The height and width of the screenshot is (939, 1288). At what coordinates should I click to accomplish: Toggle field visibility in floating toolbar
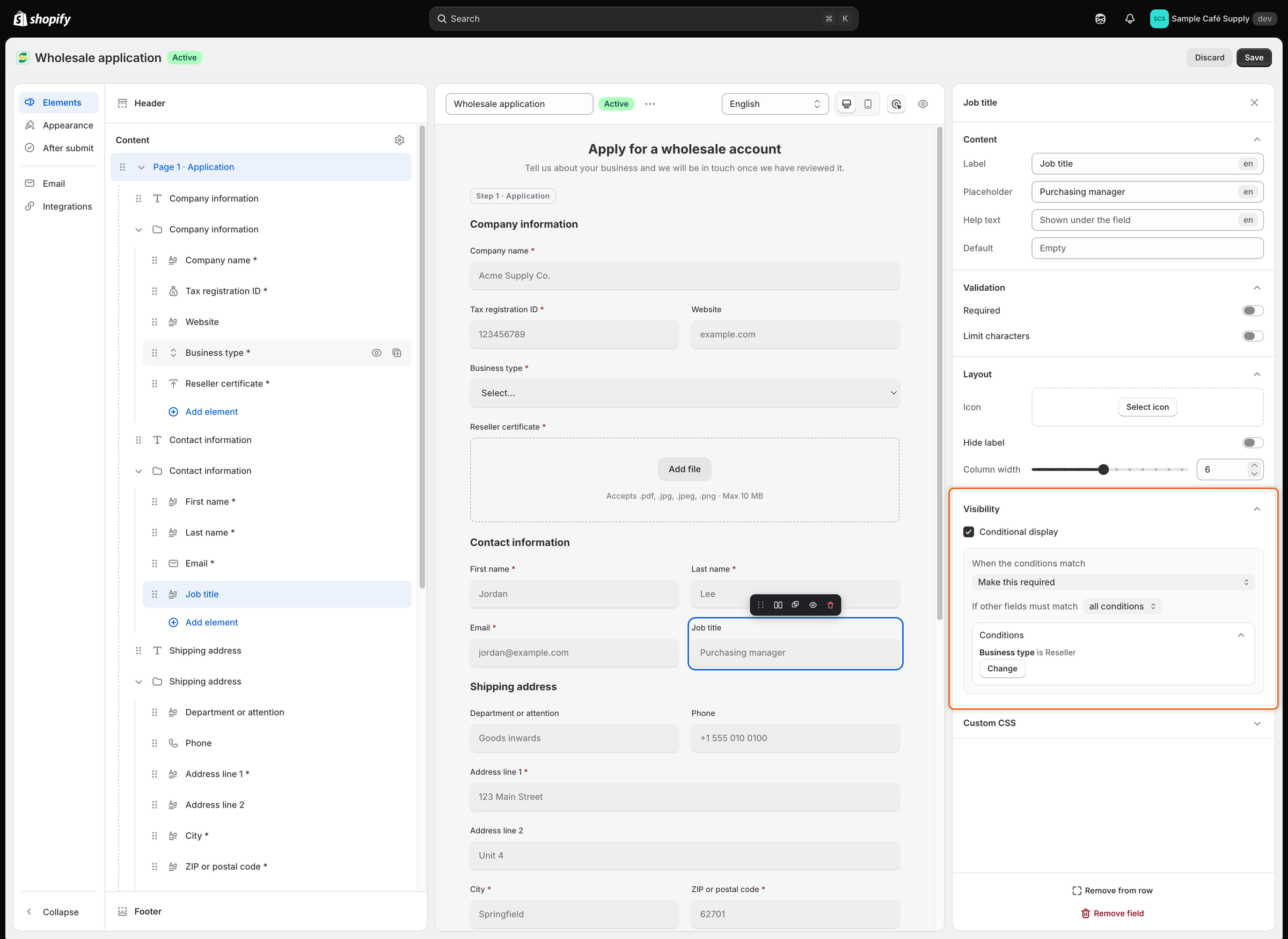(x=813, y=605)
